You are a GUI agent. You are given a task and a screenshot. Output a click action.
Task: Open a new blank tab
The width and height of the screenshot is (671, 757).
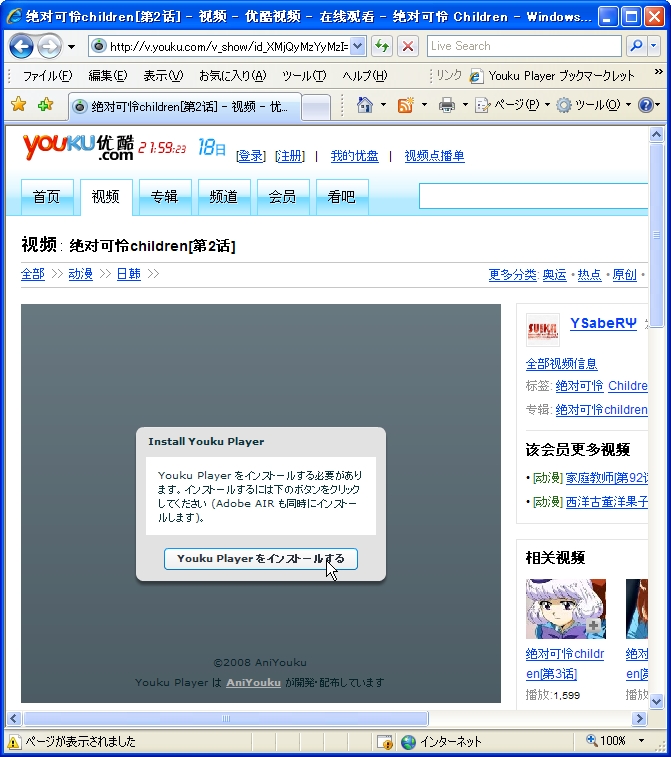[316, 107]
